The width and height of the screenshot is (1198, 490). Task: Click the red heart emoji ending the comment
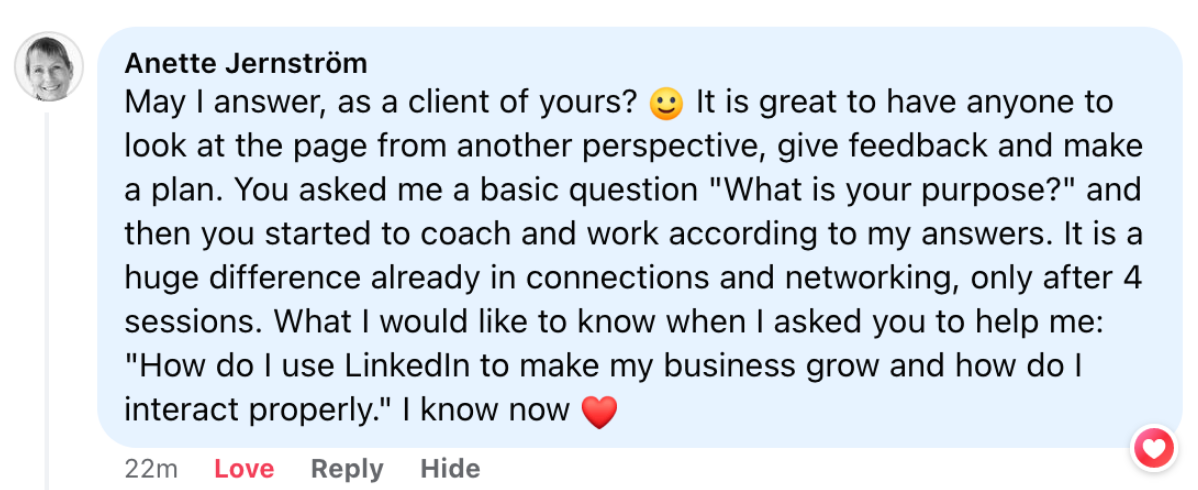(x=599, y=411)
